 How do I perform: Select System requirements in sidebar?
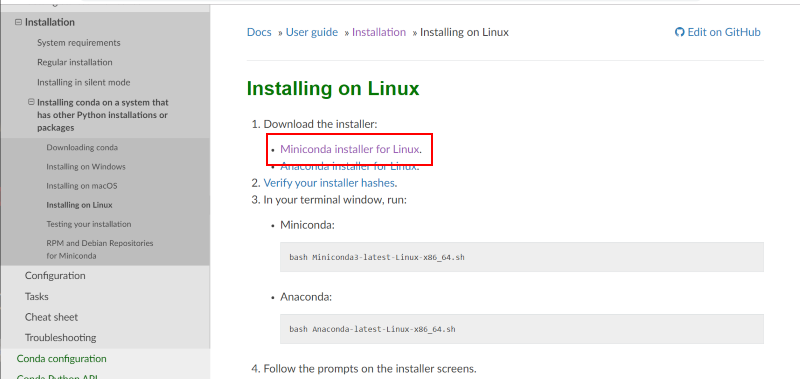[x=79, y=43]
